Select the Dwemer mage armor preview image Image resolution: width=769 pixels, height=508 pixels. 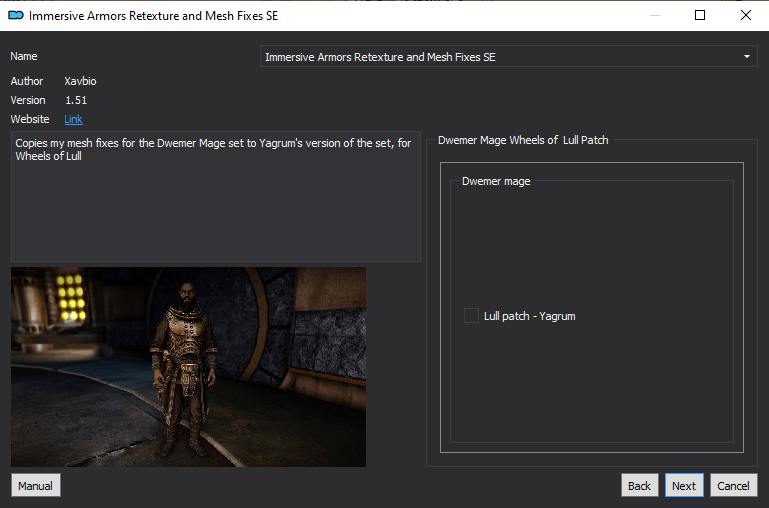tap(188, 367)
